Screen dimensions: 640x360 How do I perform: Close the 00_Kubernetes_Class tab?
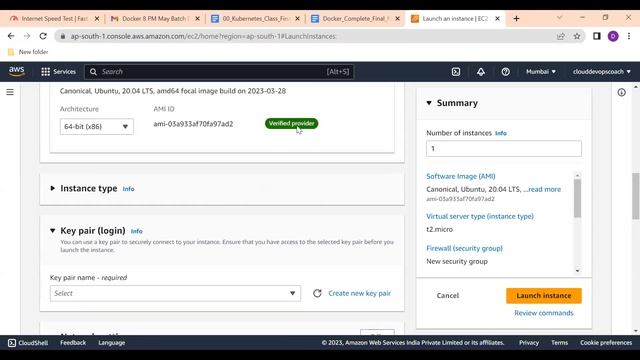(x=298, y=18)
